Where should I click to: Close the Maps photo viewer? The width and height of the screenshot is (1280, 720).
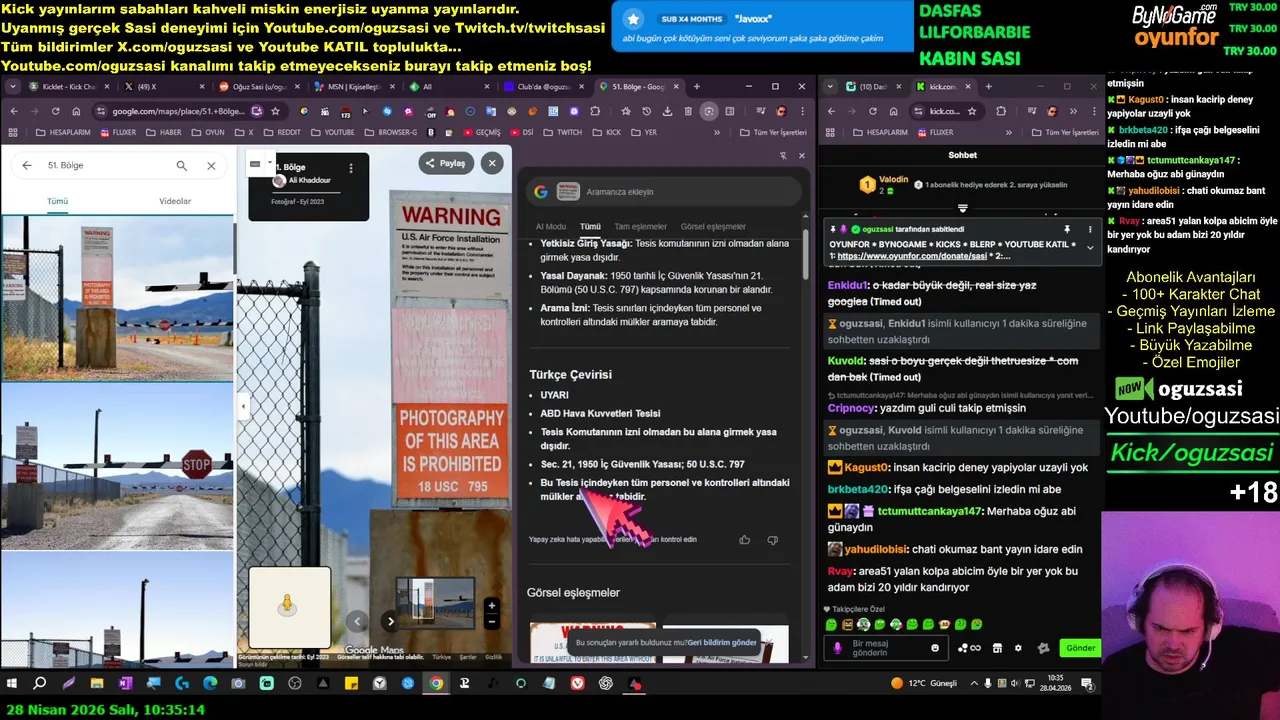click(x=491, y=163)
